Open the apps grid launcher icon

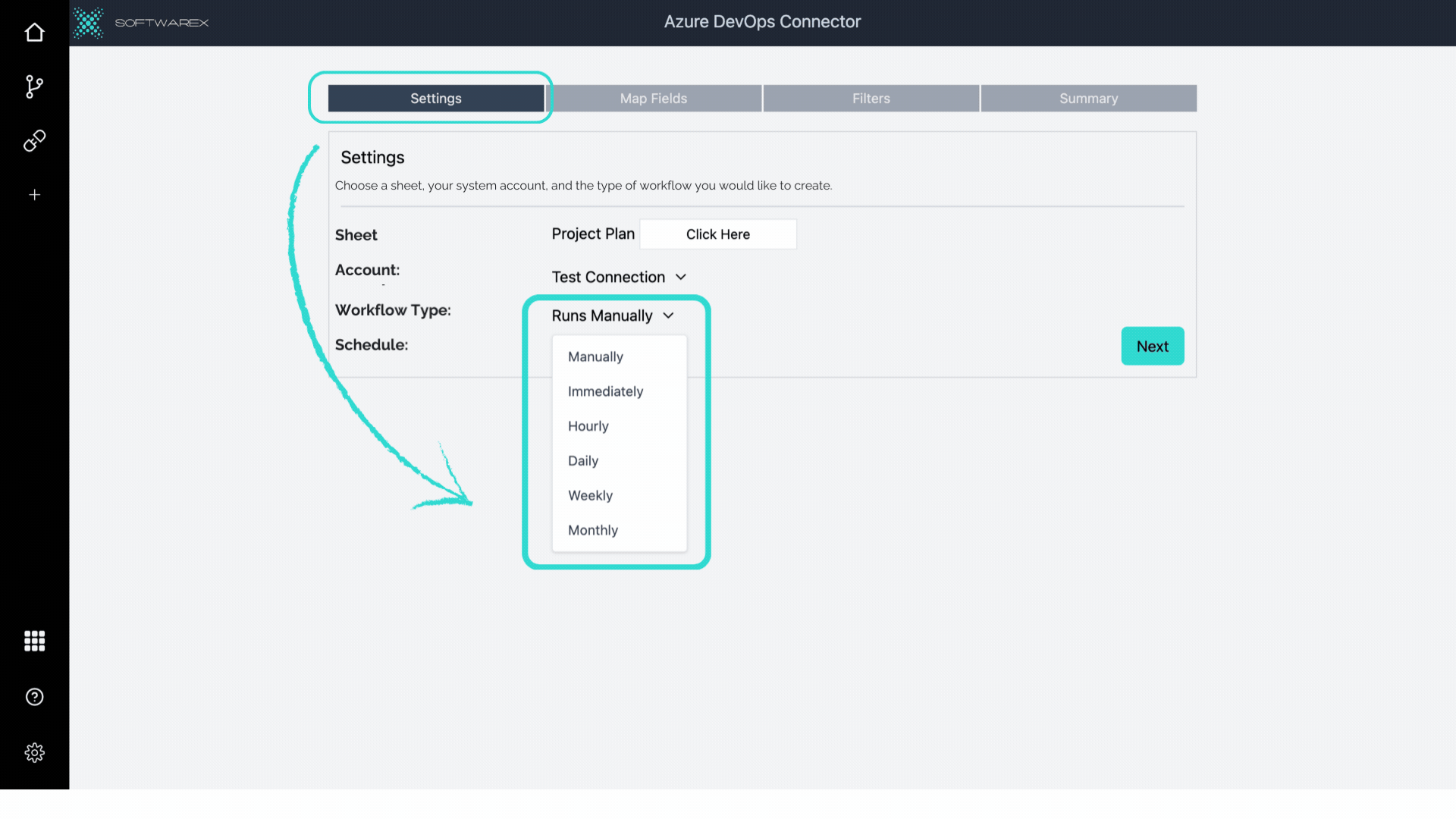(x=34, y=641)
